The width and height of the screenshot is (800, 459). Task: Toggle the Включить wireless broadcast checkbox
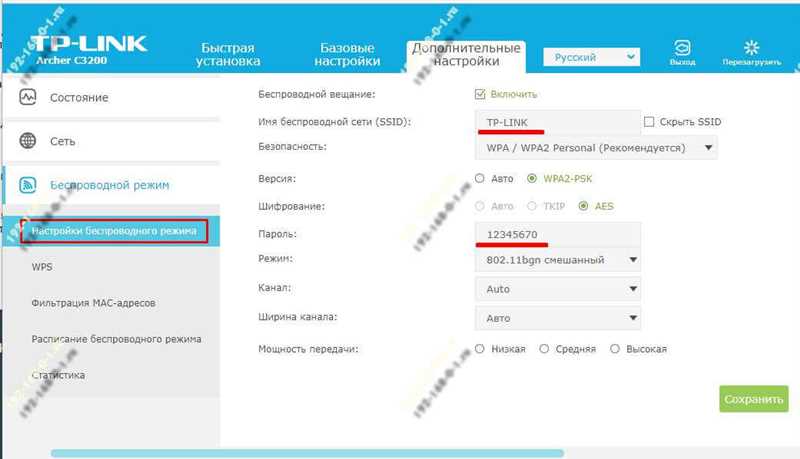tap(480, 94)
